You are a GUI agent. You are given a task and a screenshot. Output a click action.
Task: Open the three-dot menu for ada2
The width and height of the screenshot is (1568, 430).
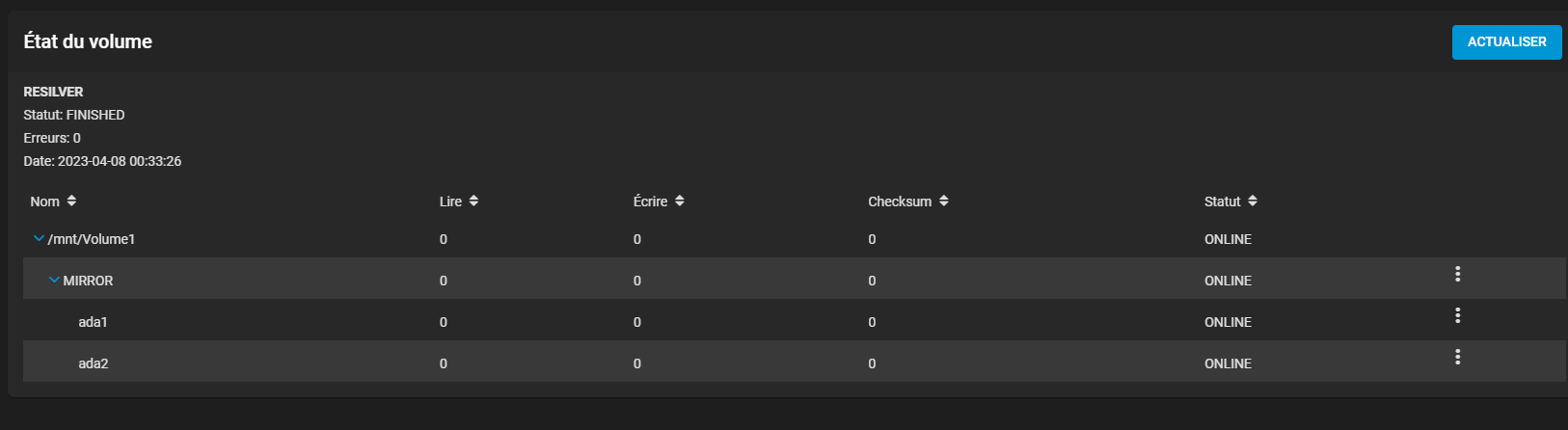pyautogui.click(x=1457, y=358)
